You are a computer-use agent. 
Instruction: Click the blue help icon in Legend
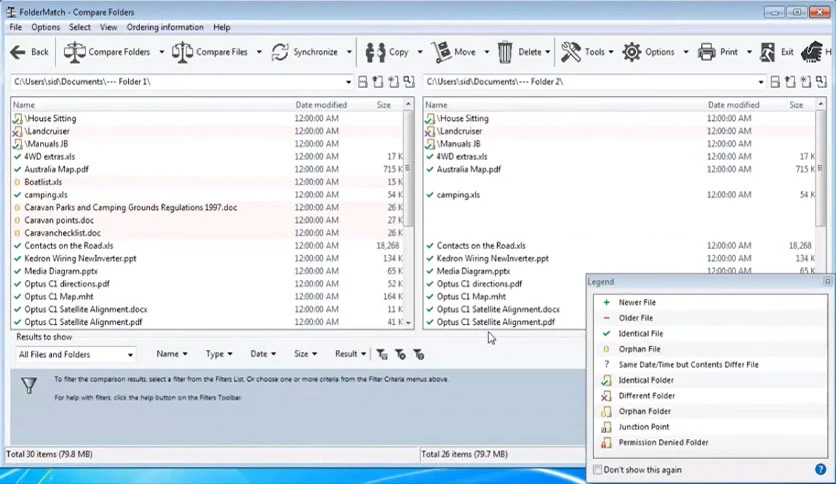[x=821, y=469]
